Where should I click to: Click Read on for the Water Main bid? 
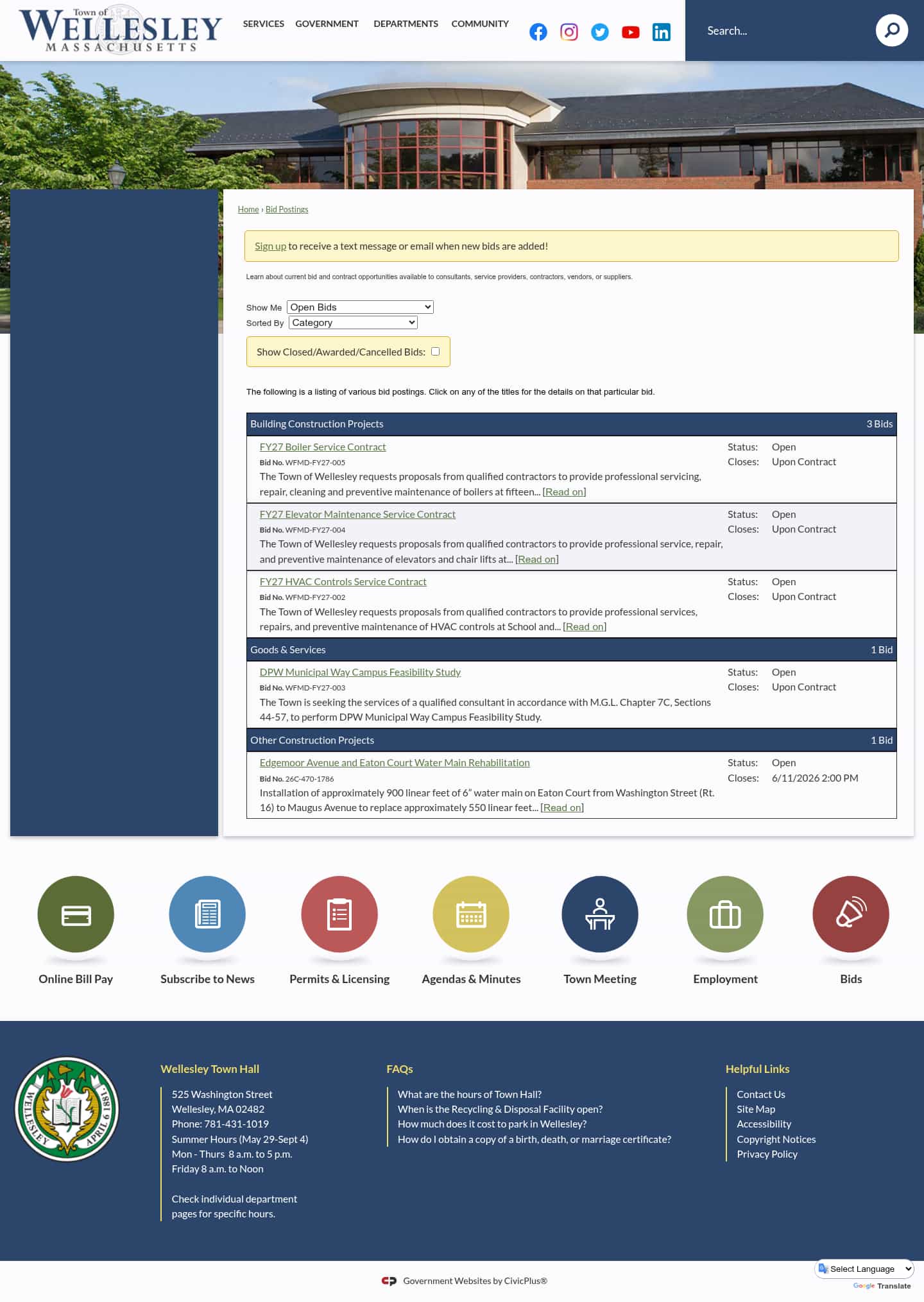[x=562, y=807]
